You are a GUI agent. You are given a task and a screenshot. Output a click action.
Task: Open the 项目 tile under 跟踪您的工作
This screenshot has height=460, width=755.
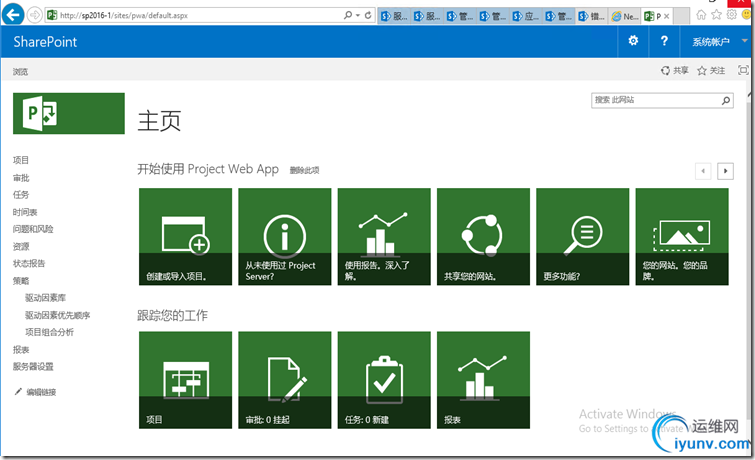pyautogui.click(x=185, y=380)
